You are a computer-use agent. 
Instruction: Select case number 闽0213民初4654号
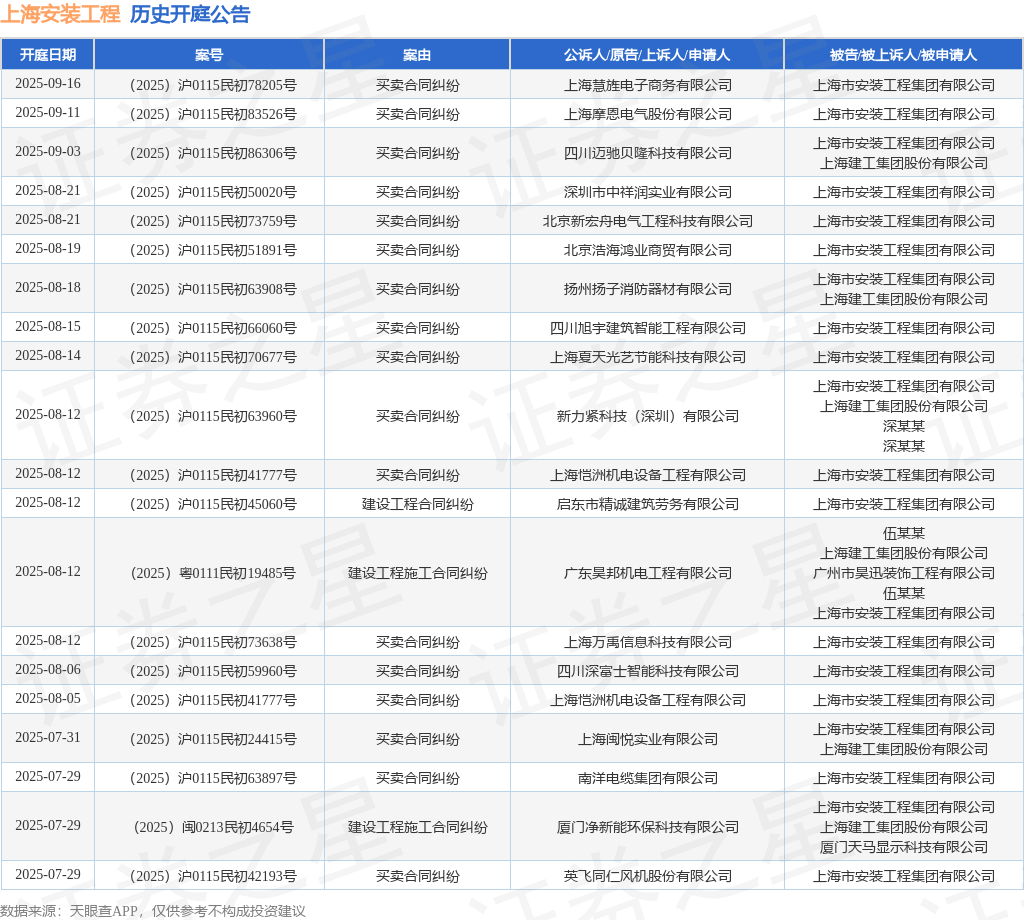pos(213,827)
